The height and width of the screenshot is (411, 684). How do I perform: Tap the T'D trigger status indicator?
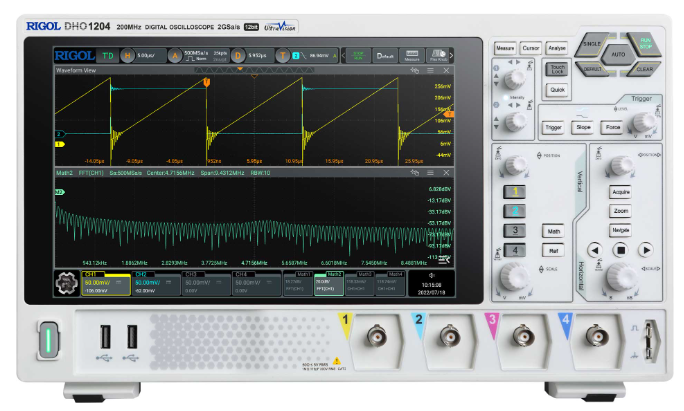click(108, 56)
